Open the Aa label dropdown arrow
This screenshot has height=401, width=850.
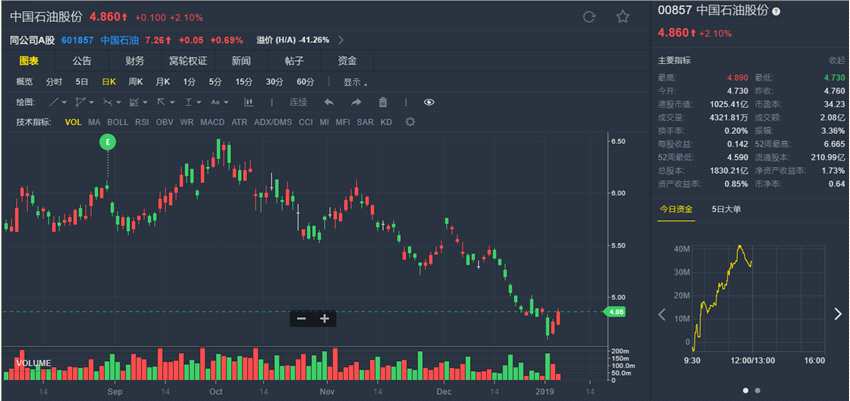(x=226, y=102)
